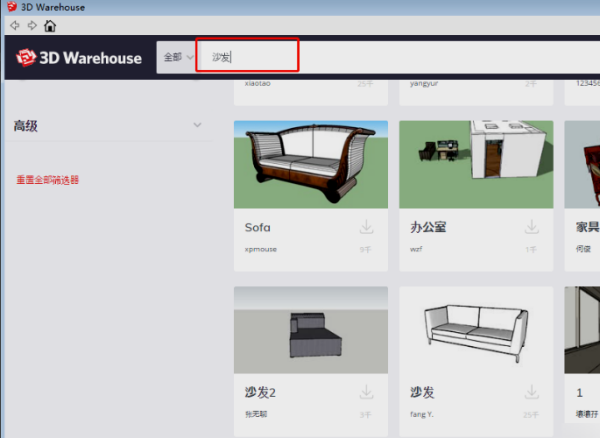Download the Sofa model

tap(367, 228)
